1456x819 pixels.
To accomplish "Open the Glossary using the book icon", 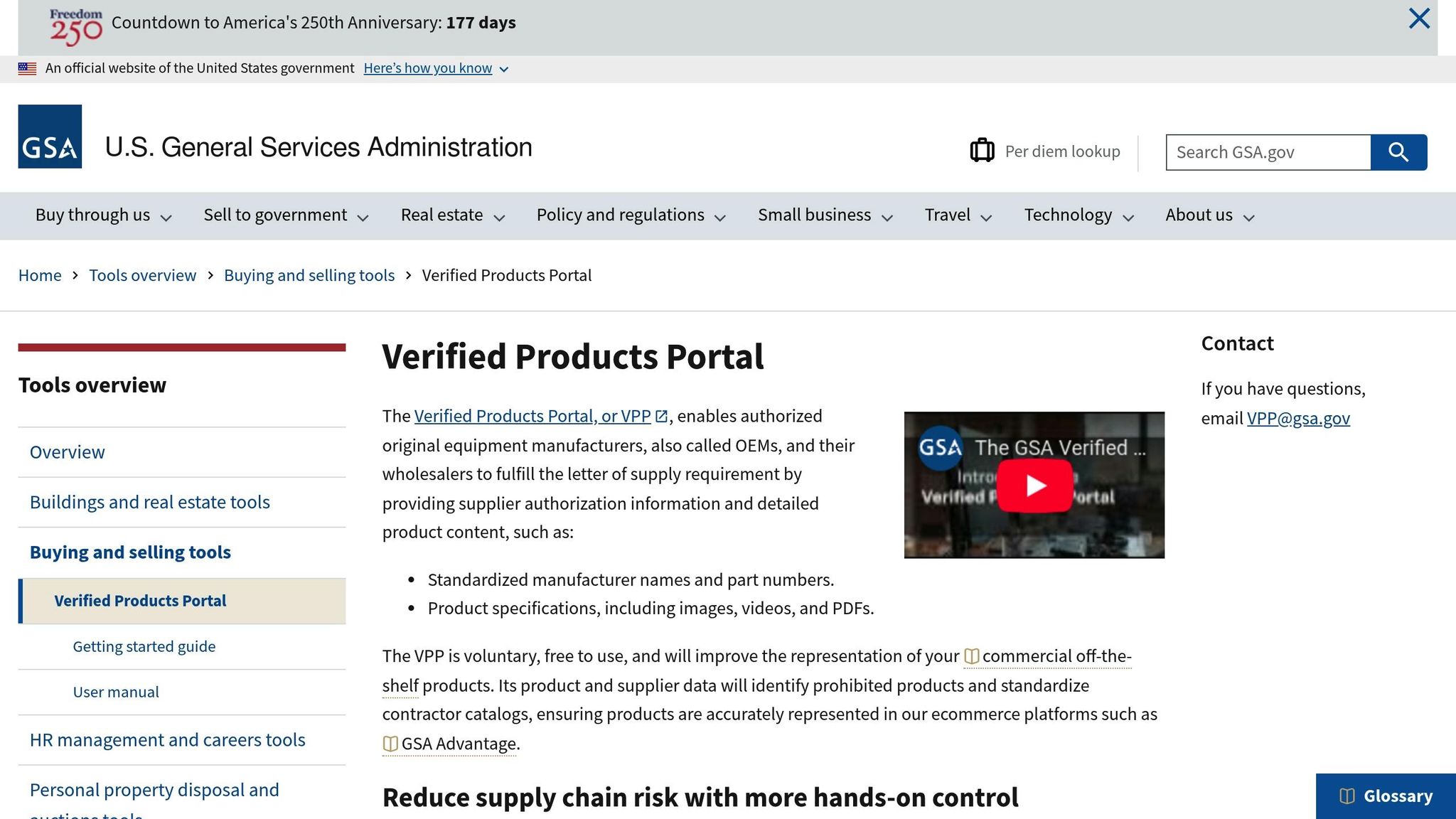I will tap(1346, 796).
